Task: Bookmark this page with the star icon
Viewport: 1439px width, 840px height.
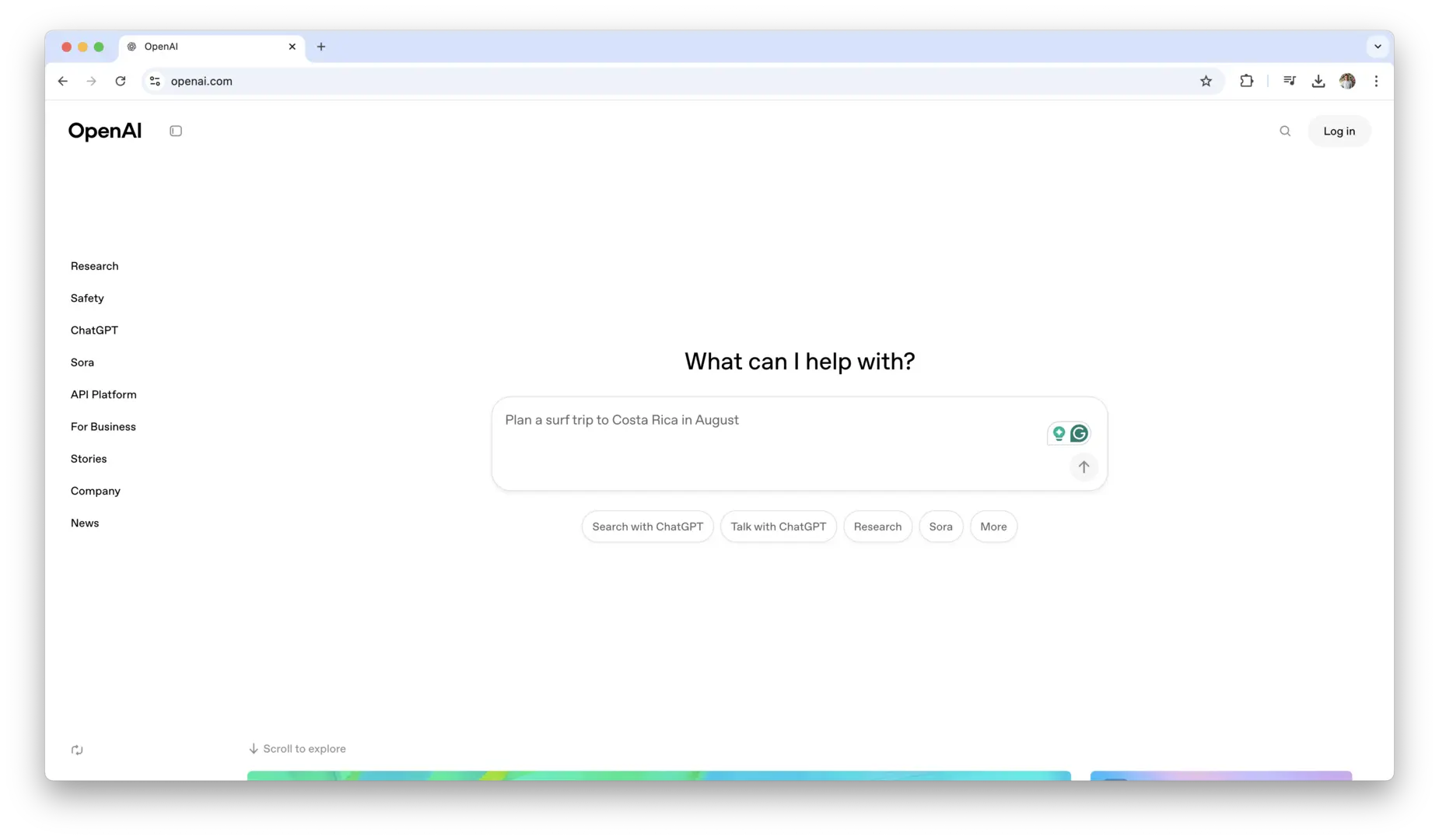Action: click(1206, 81)
